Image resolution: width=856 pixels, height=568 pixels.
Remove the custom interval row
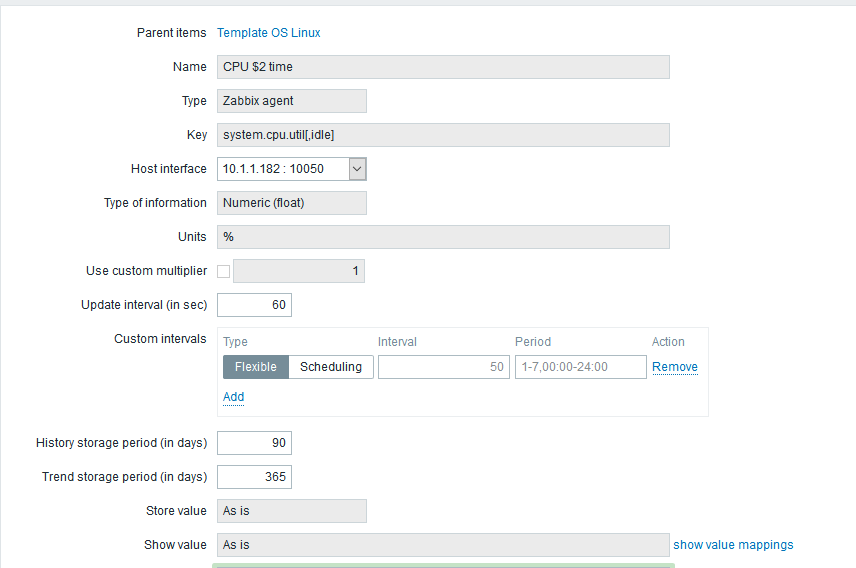[x=675, y=367]
